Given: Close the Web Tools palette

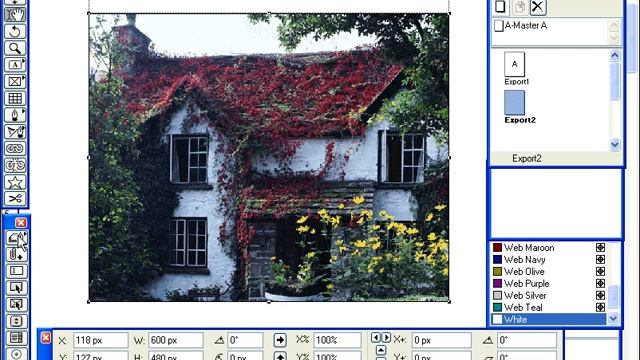Looking at the screenshot, I should coord(21,222).
